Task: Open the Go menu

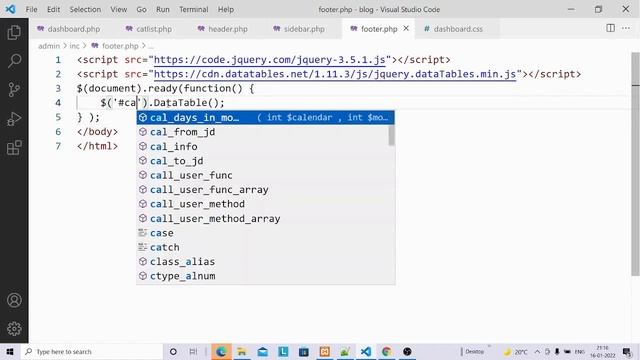Action: pos(141,9)
